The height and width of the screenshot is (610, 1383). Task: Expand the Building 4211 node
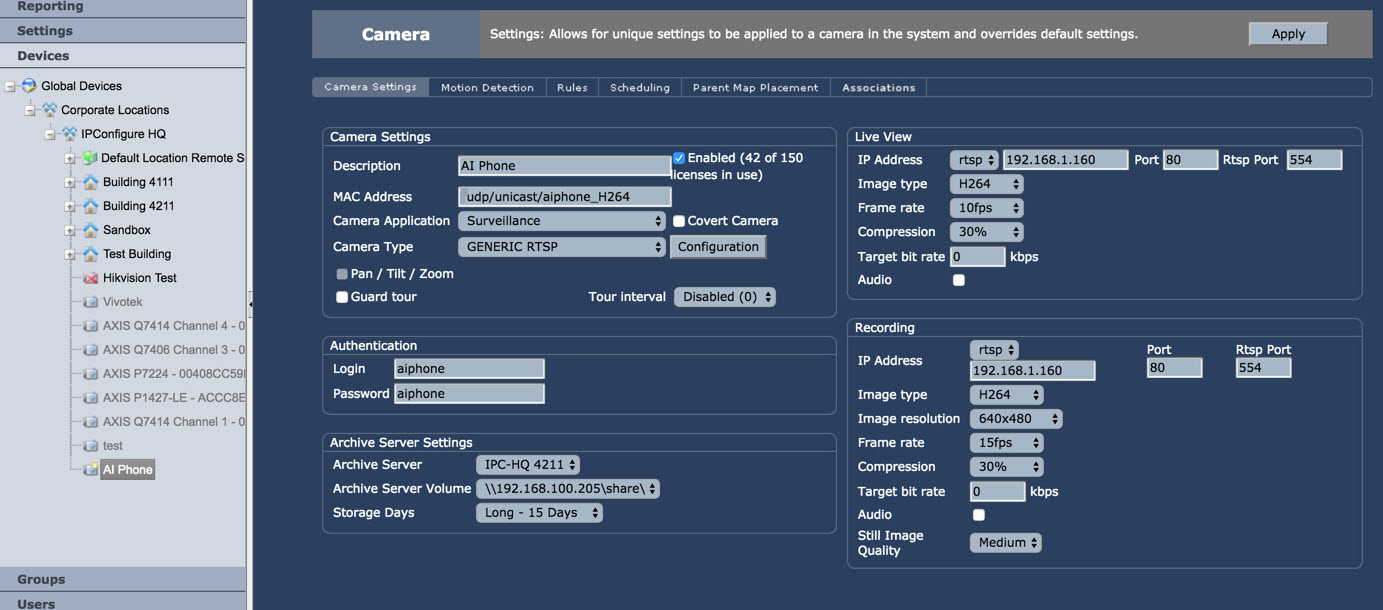point(70,206)
